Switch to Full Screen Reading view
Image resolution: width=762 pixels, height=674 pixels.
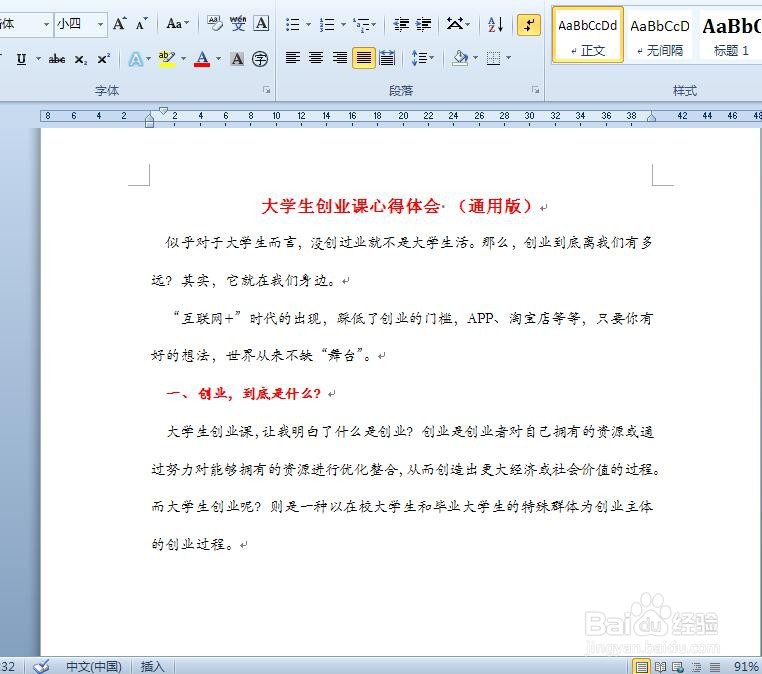click(x=660, y=667)
